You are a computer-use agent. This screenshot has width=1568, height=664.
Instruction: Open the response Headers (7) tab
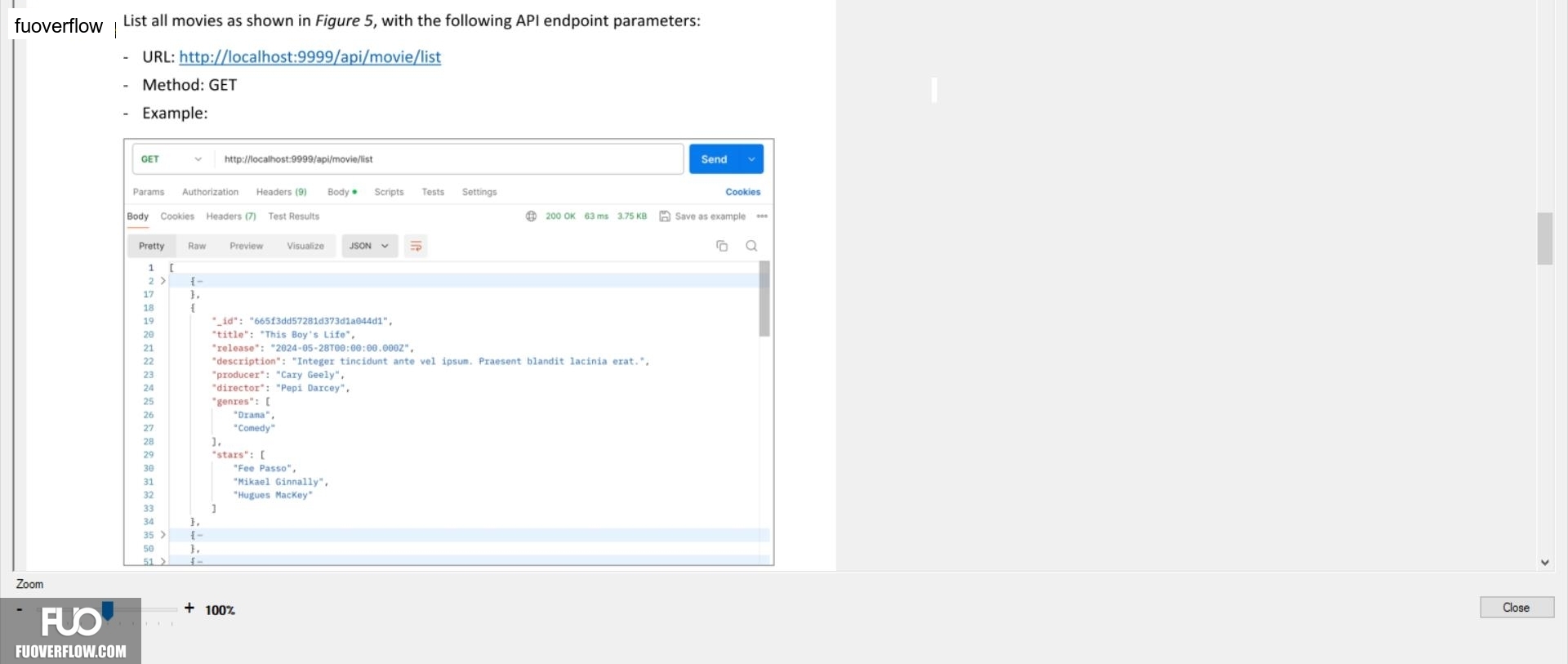(x=231, y=216)
